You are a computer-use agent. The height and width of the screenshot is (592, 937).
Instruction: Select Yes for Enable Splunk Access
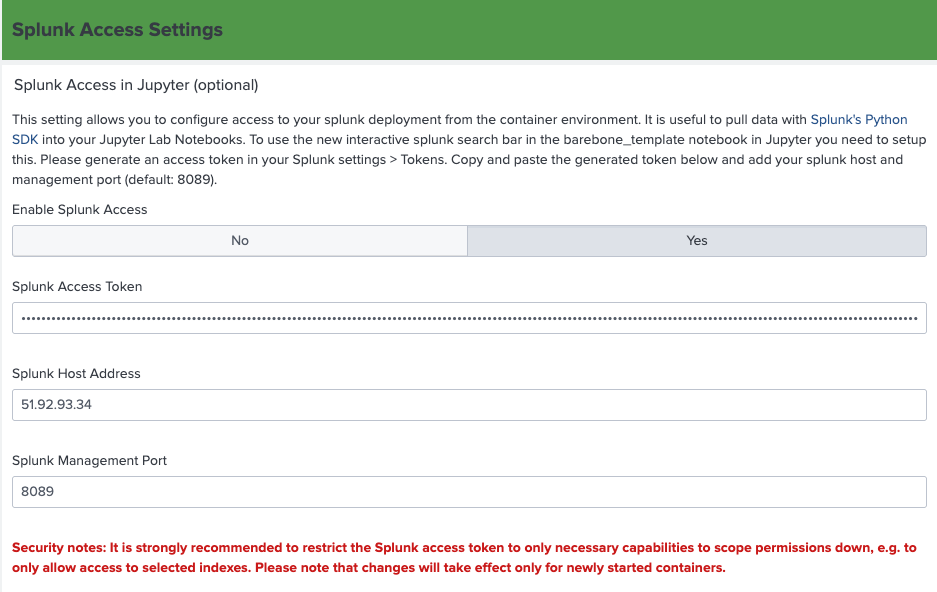click(697, 241)
